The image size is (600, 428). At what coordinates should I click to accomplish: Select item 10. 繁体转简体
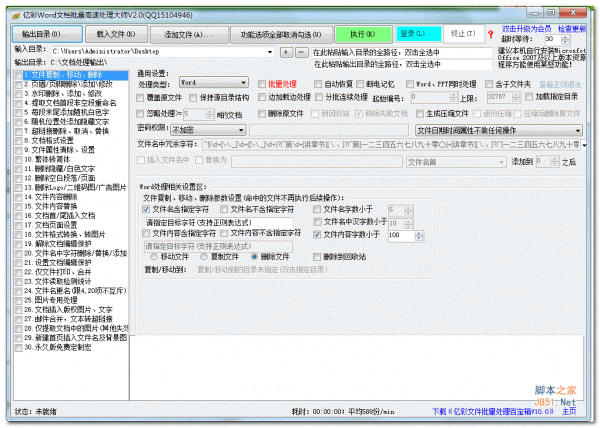tap(47, 159)
